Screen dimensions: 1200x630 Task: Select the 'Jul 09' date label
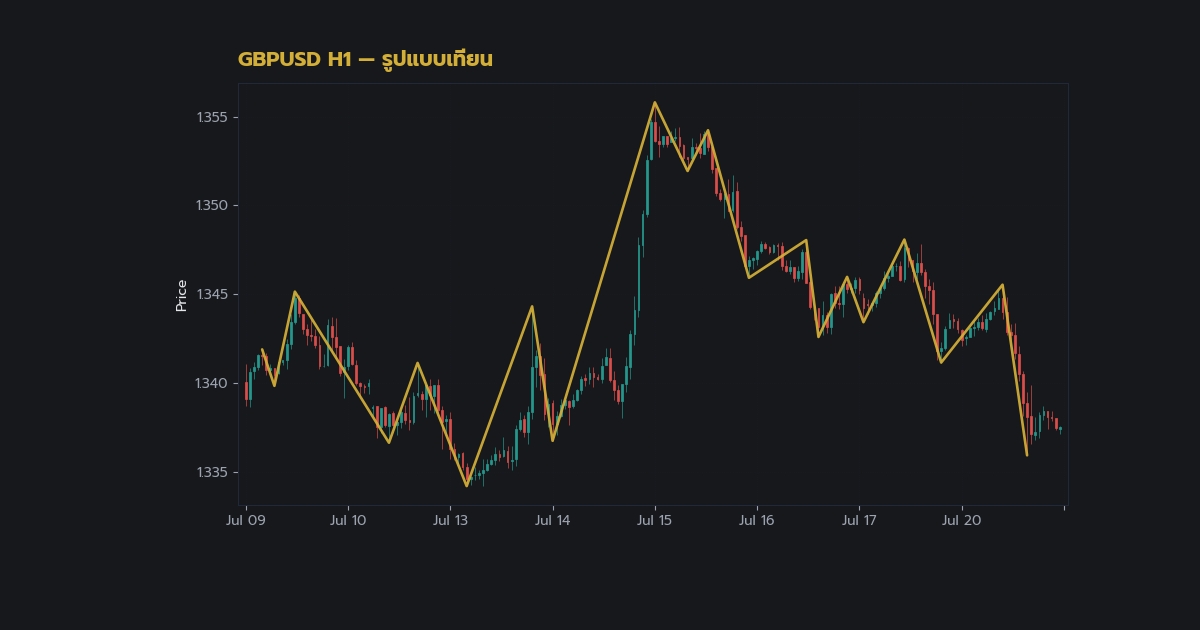tap(246, 520)
